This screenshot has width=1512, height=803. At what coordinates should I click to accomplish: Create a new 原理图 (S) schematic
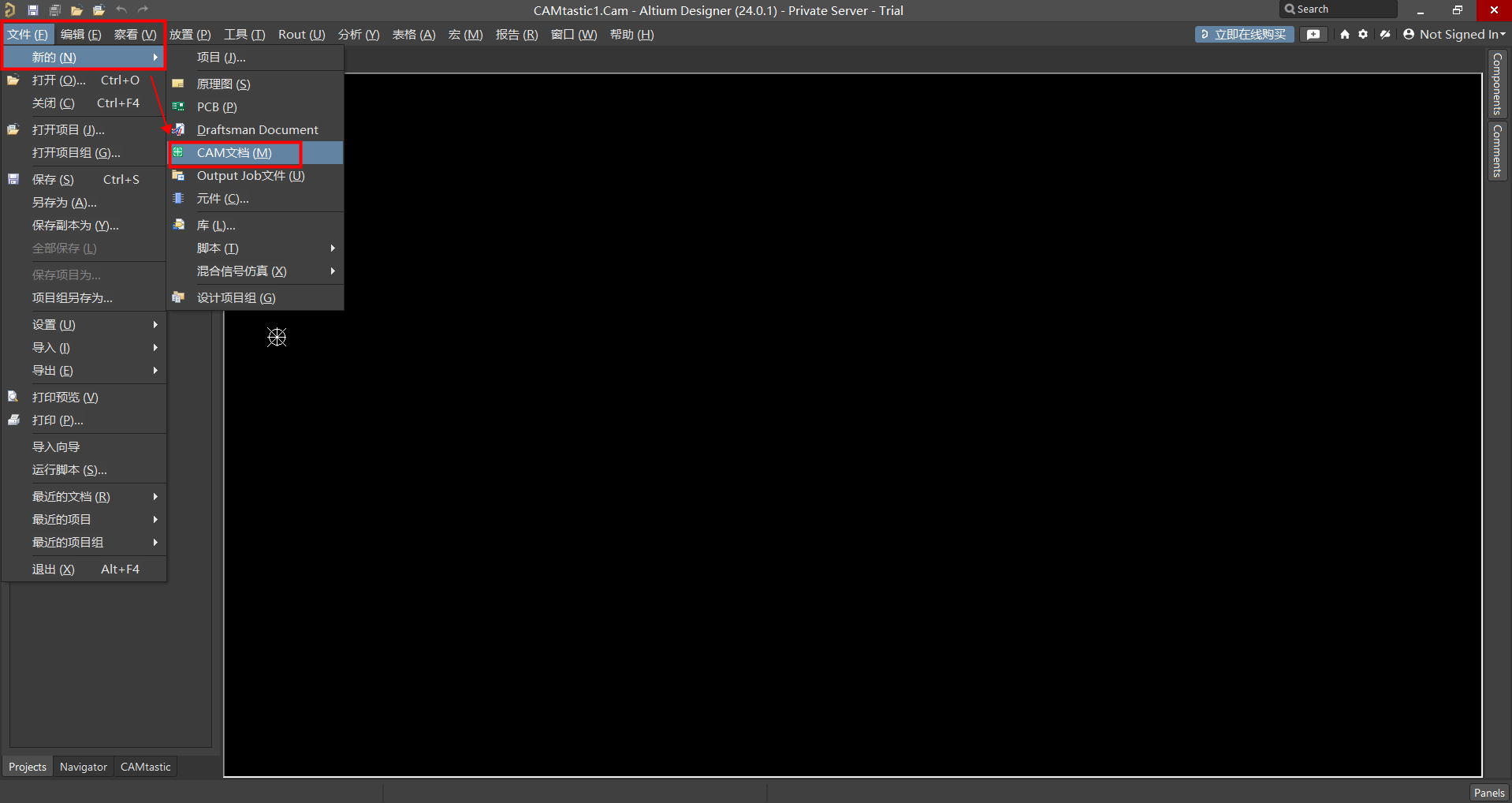(223, 84)
